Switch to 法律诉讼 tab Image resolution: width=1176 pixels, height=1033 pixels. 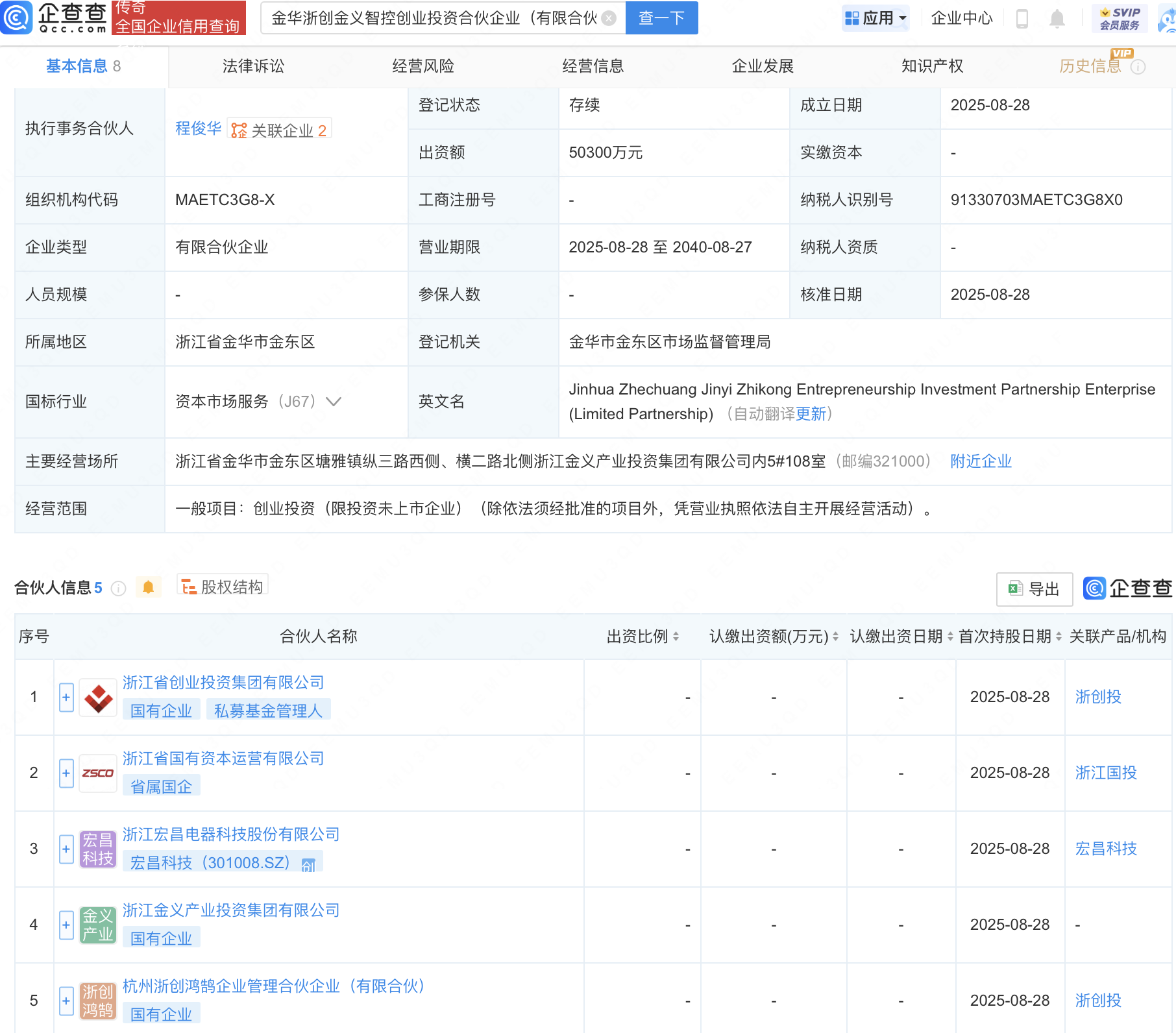point(254,66)
